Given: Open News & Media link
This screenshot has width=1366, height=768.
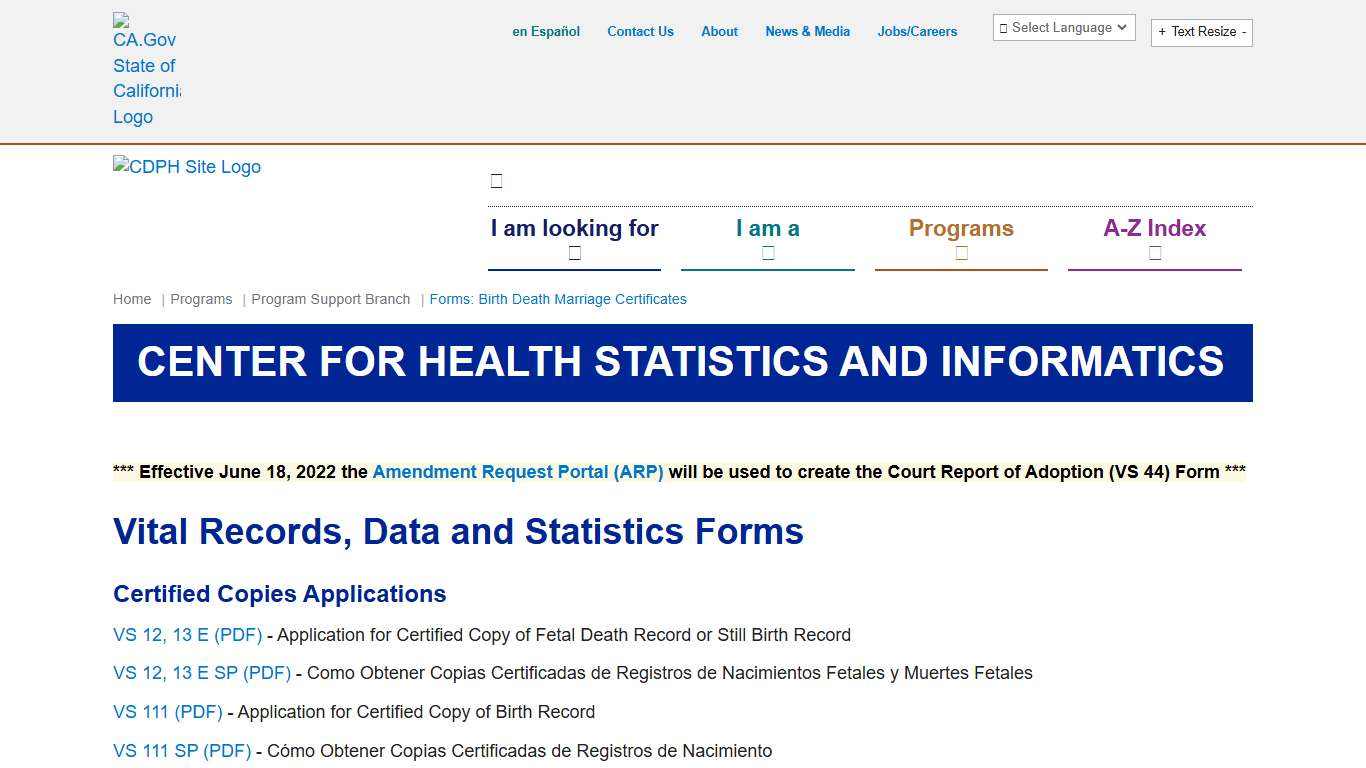Looking at the screenshot, I should tap(807, 32).
